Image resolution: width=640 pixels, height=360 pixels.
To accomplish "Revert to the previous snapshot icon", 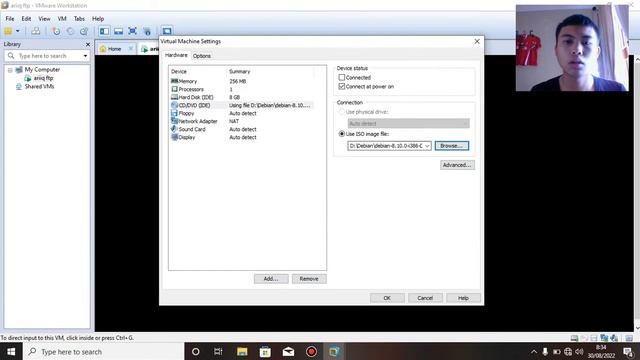I will click(x=70, y=31).
